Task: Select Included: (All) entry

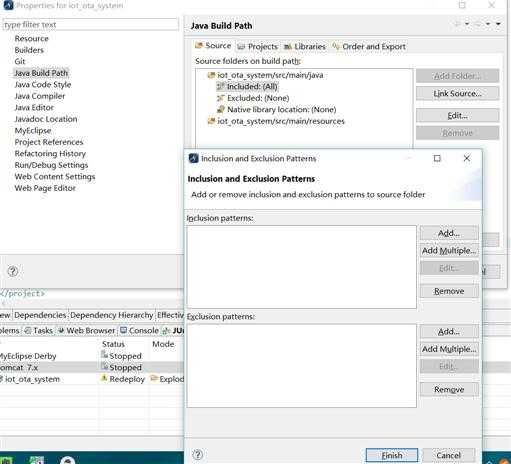Action: [x=247, y=87]
